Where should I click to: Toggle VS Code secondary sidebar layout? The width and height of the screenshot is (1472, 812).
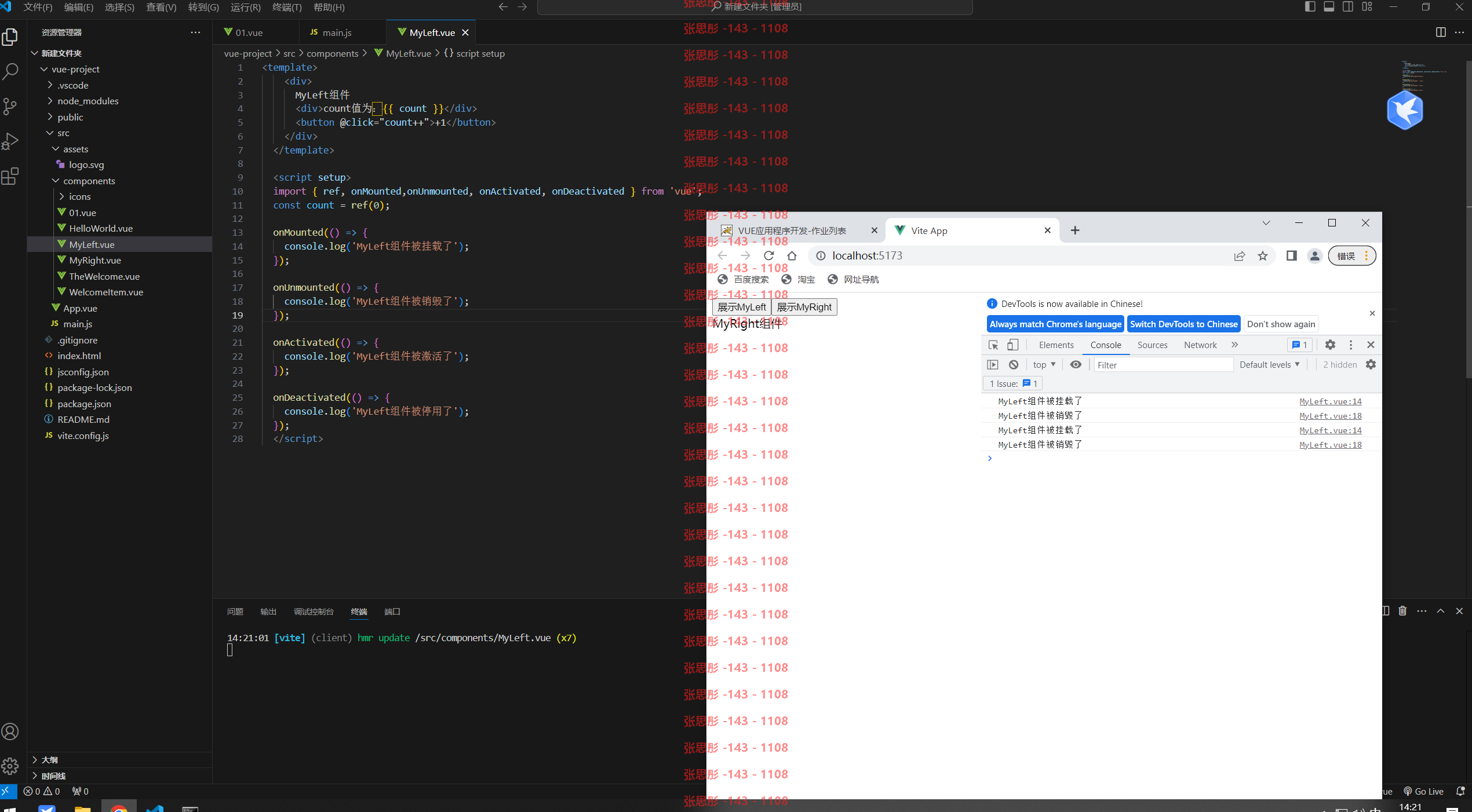[1349, 7]
